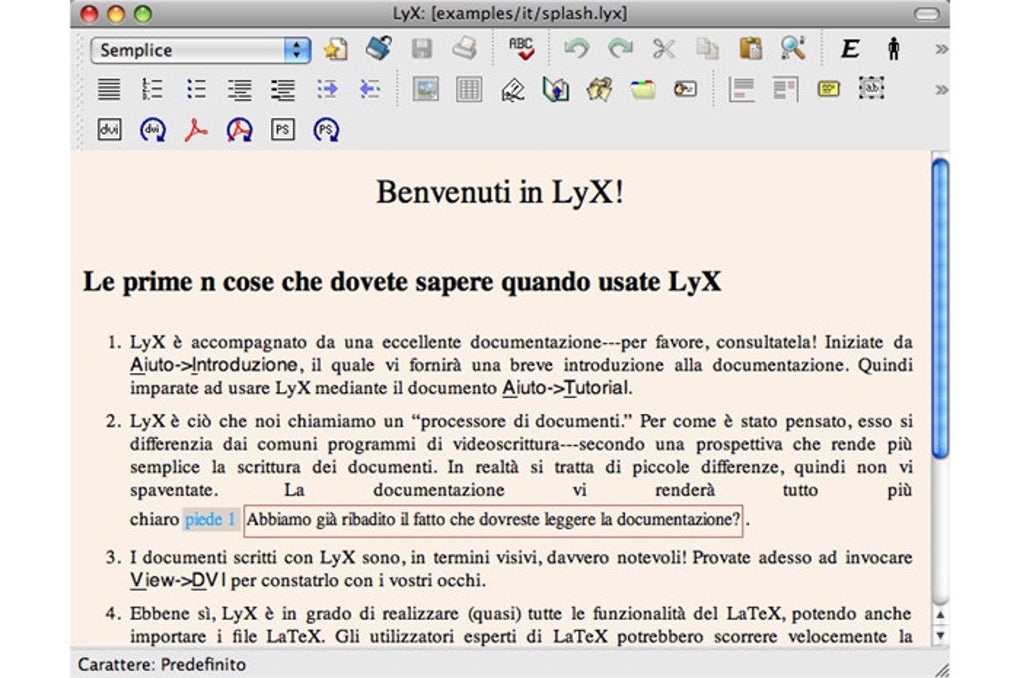Click the window resize grip corner
The width and height of the screenshot is (1020, 678).
[941, 669]
